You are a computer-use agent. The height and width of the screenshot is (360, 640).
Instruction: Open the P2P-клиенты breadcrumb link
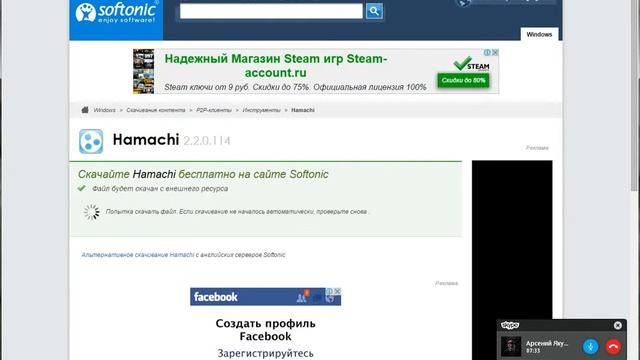(x=214, y=110)
